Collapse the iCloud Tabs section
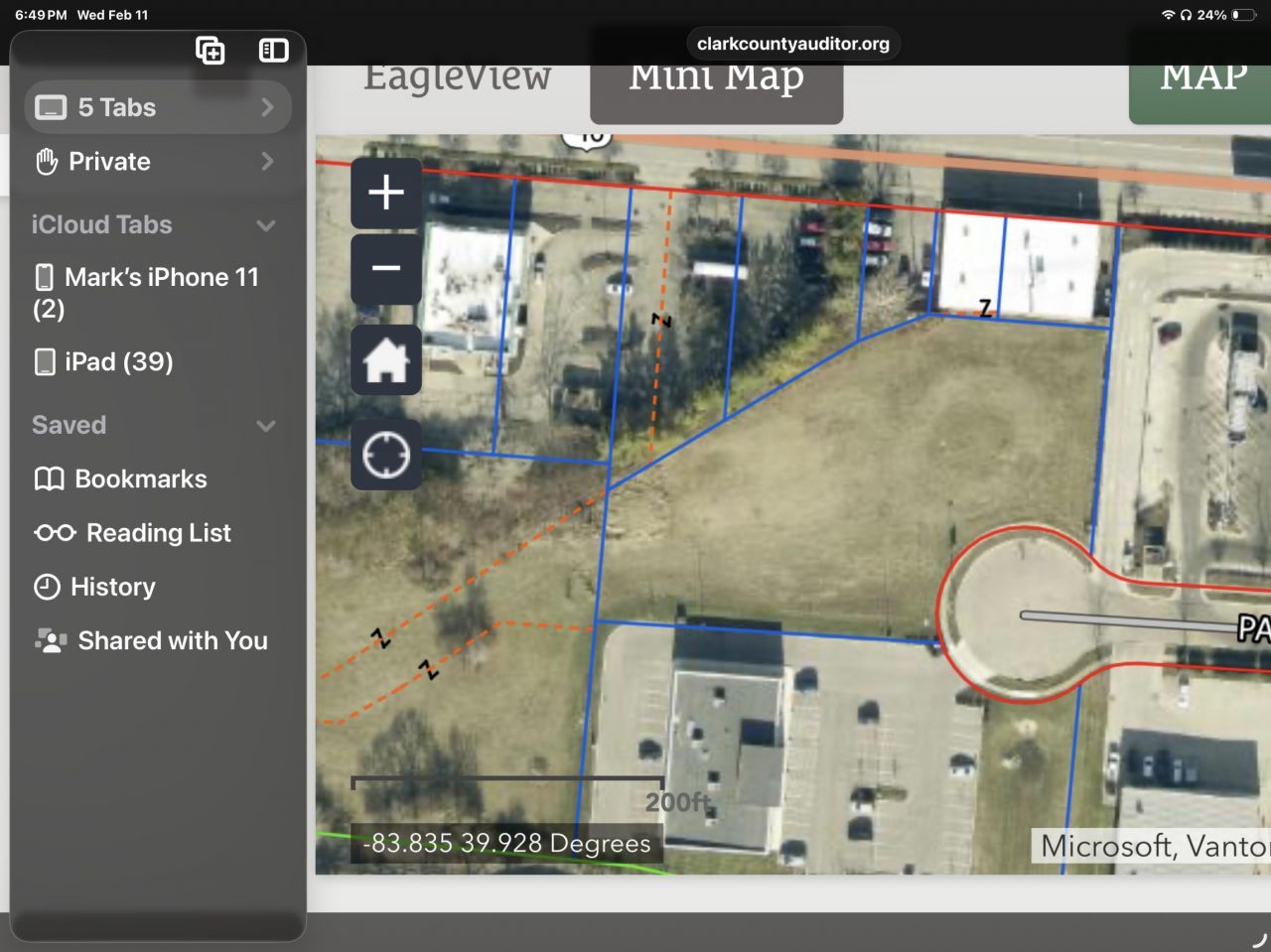 tap(265, 225)
